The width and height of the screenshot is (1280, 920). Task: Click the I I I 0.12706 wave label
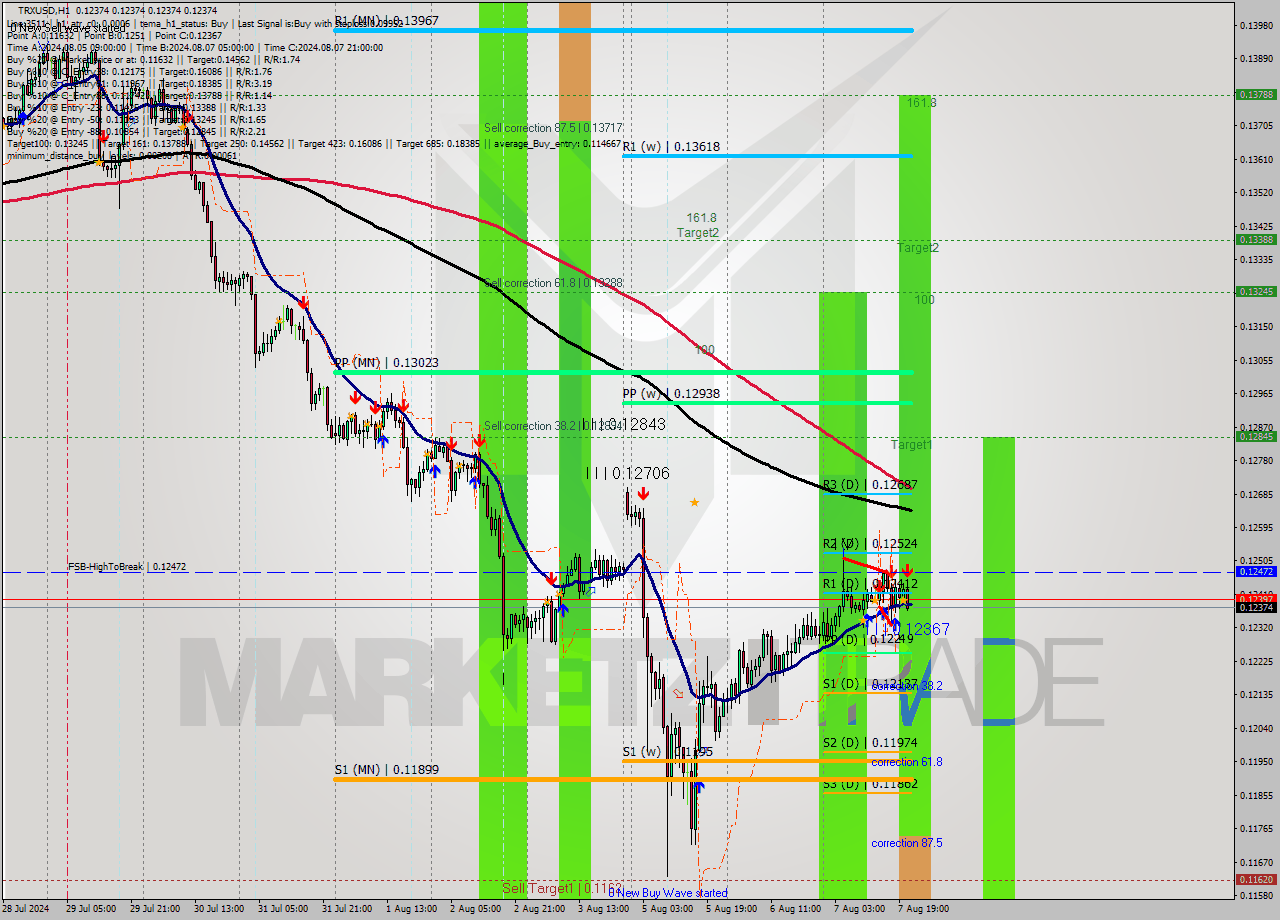628,473
